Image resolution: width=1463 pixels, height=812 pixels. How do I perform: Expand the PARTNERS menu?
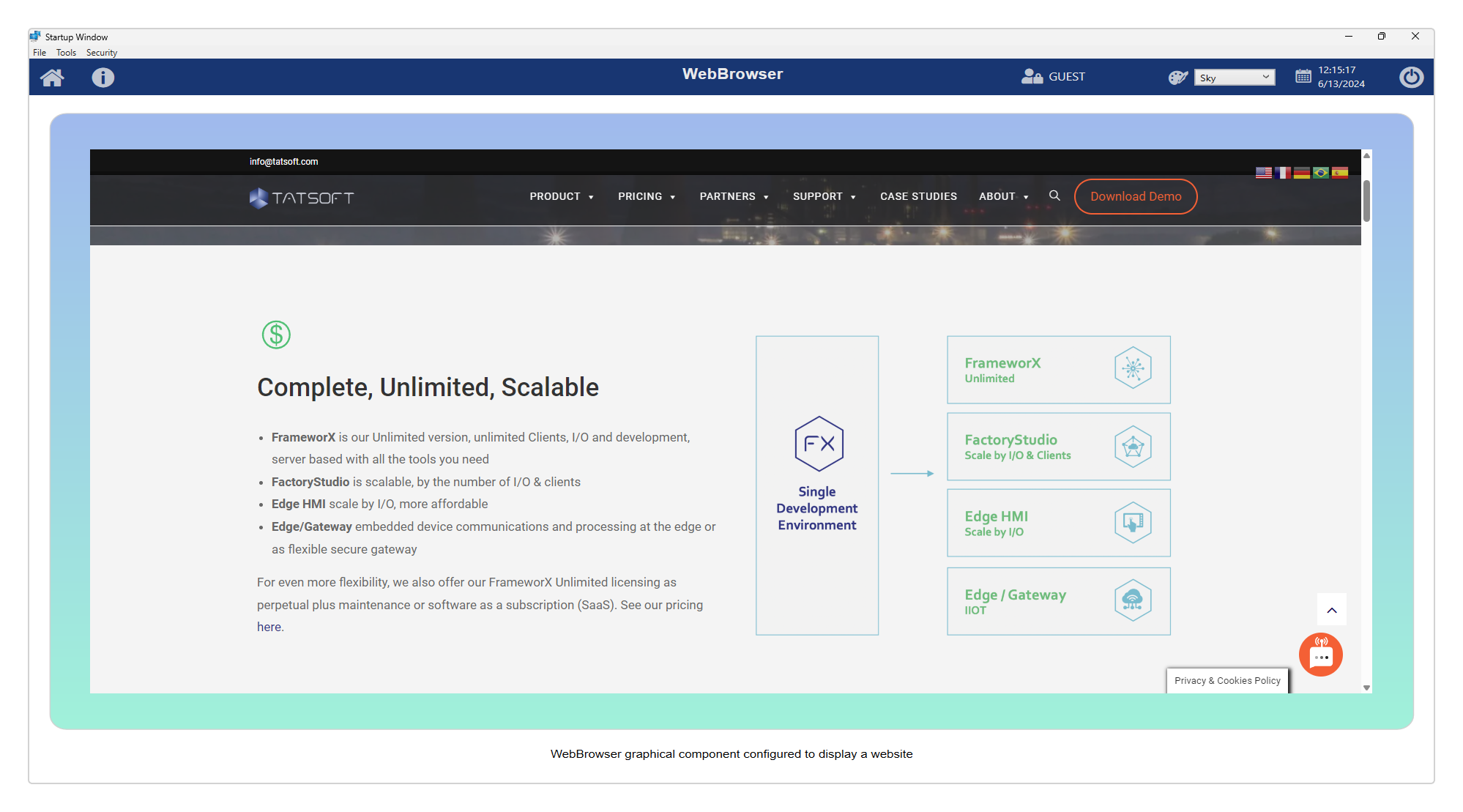pos(734,196)
